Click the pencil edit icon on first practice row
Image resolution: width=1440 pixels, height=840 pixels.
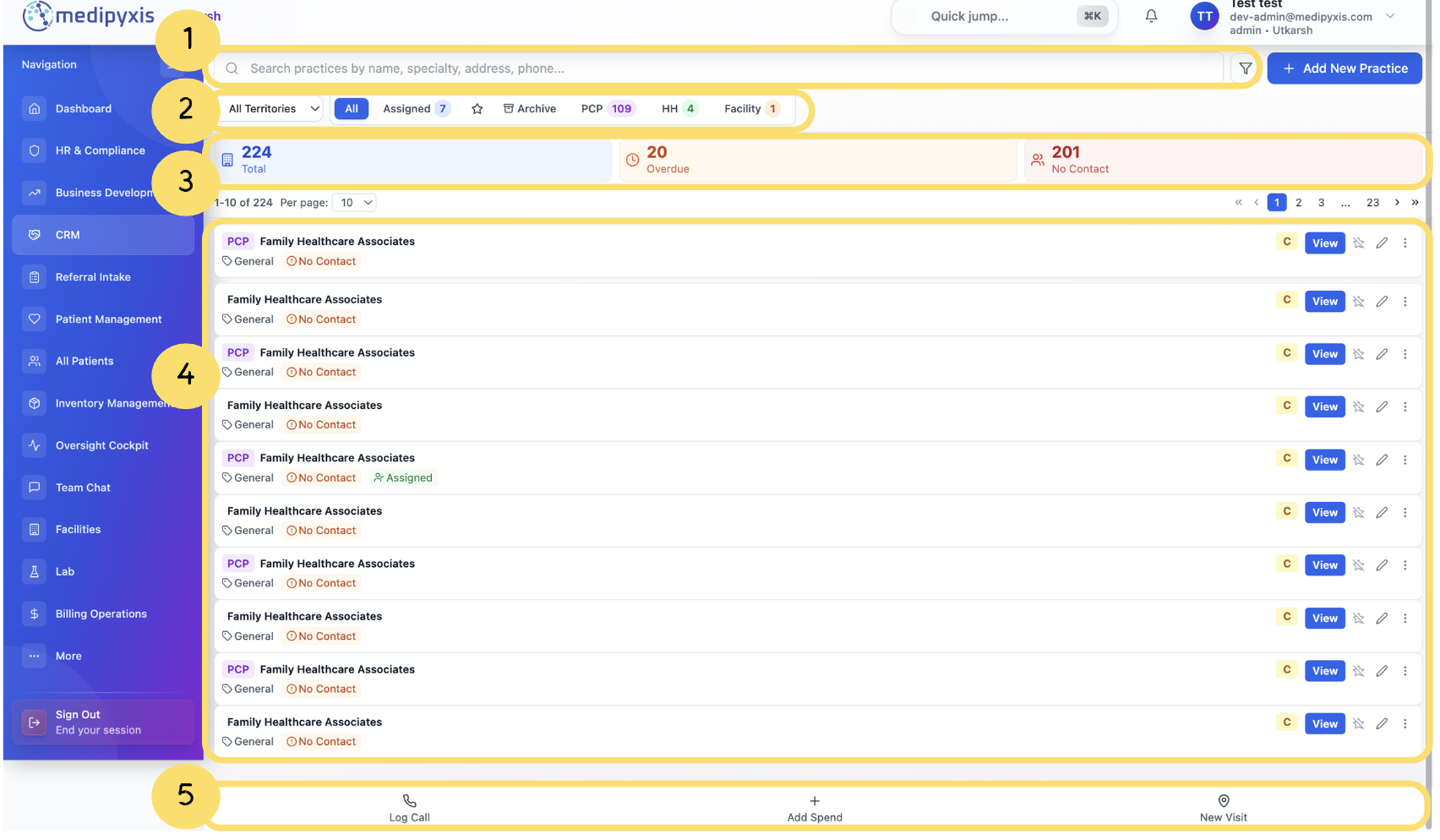tap(1382, 243)
